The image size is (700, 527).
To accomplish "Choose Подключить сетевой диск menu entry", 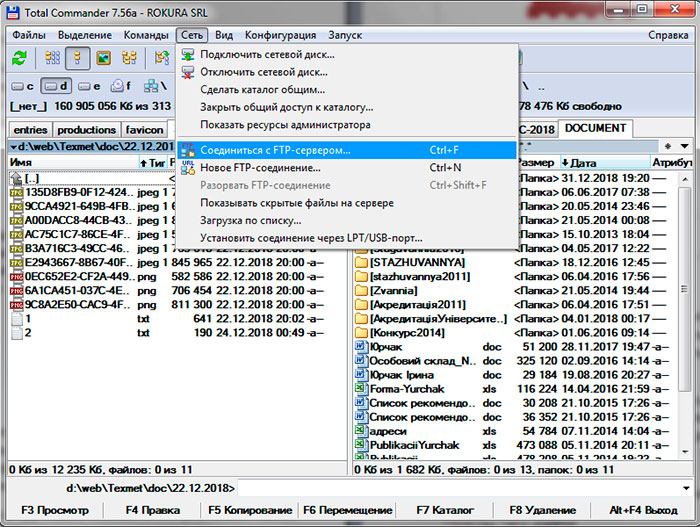I will click(347, 54).
